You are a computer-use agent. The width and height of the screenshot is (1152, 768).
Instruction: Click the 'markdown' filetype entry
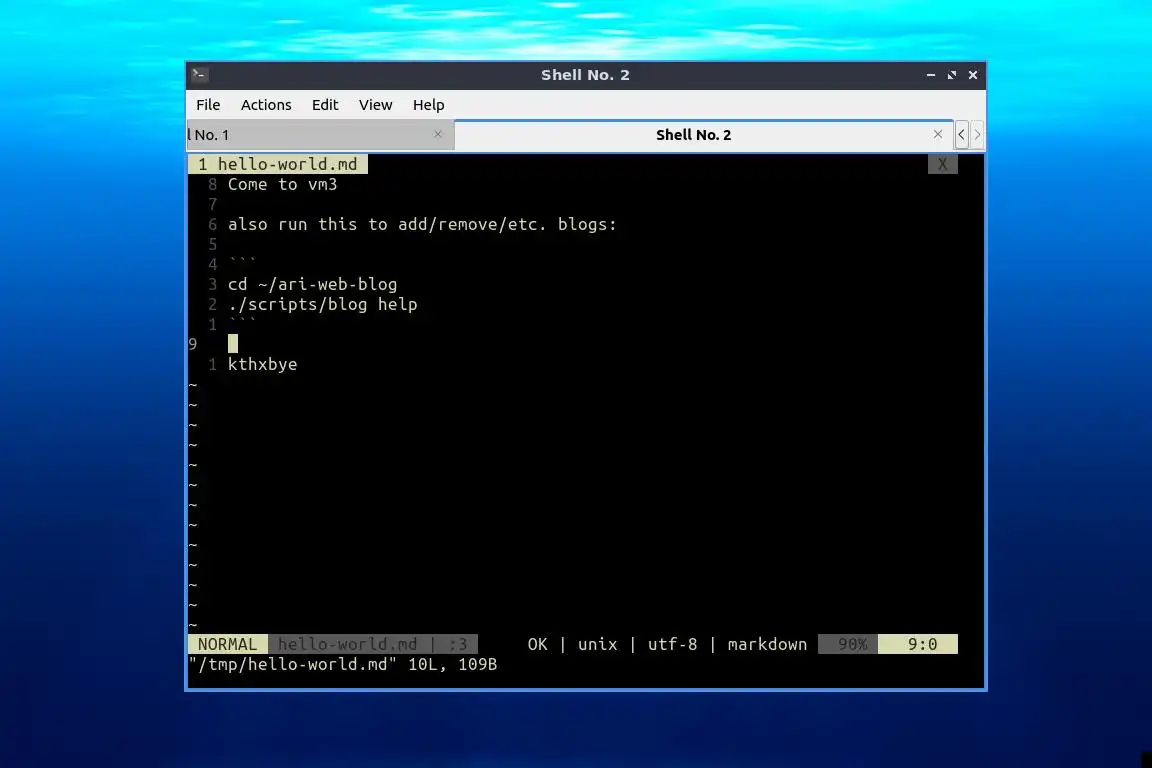767,645
